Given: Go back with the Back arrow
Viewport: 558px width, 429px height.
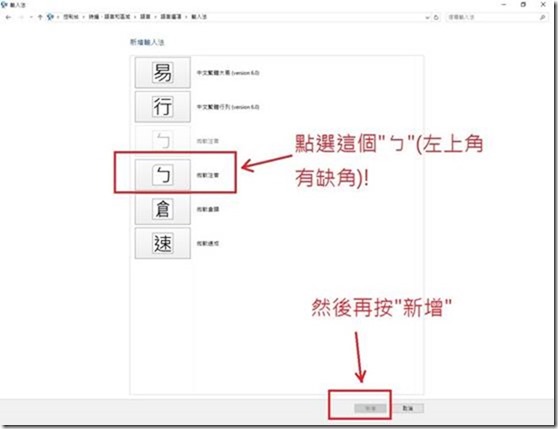Looking at the screenshot, I should point(8,17).
